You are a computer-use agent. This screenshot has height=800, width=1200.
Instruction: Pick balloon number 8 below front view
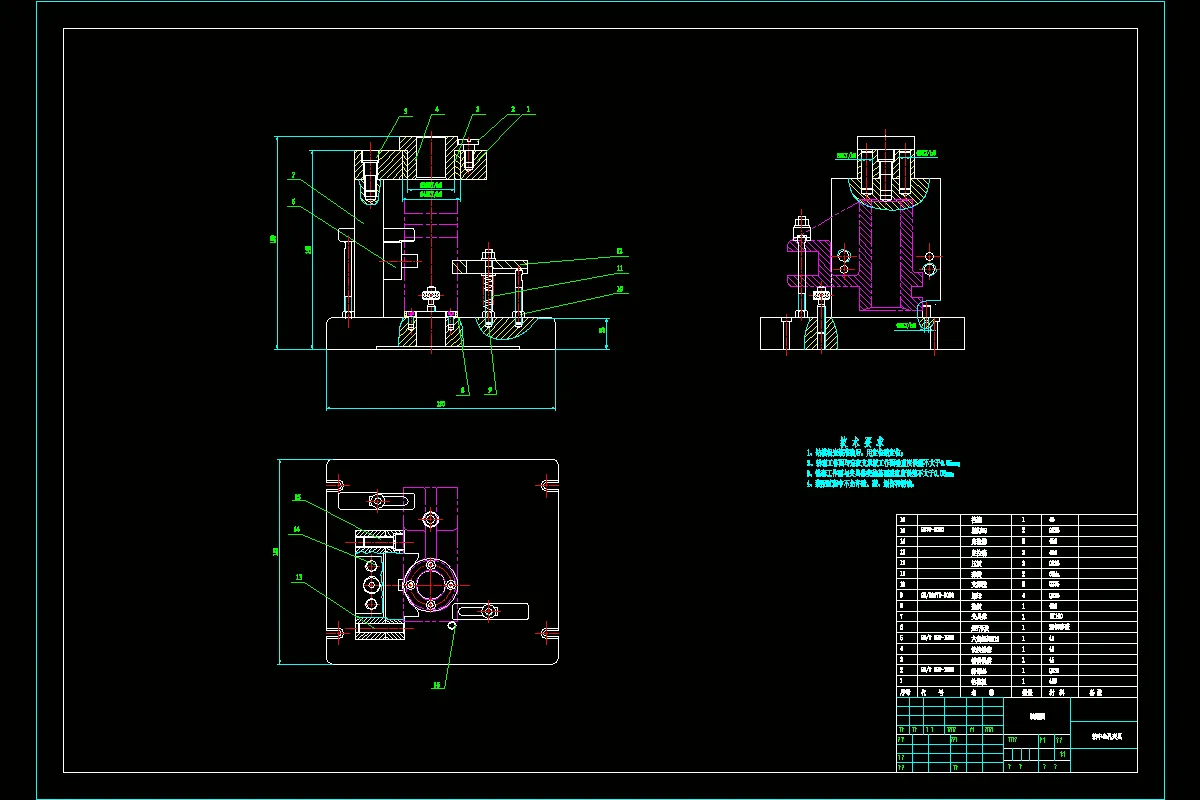pos(463,390)
